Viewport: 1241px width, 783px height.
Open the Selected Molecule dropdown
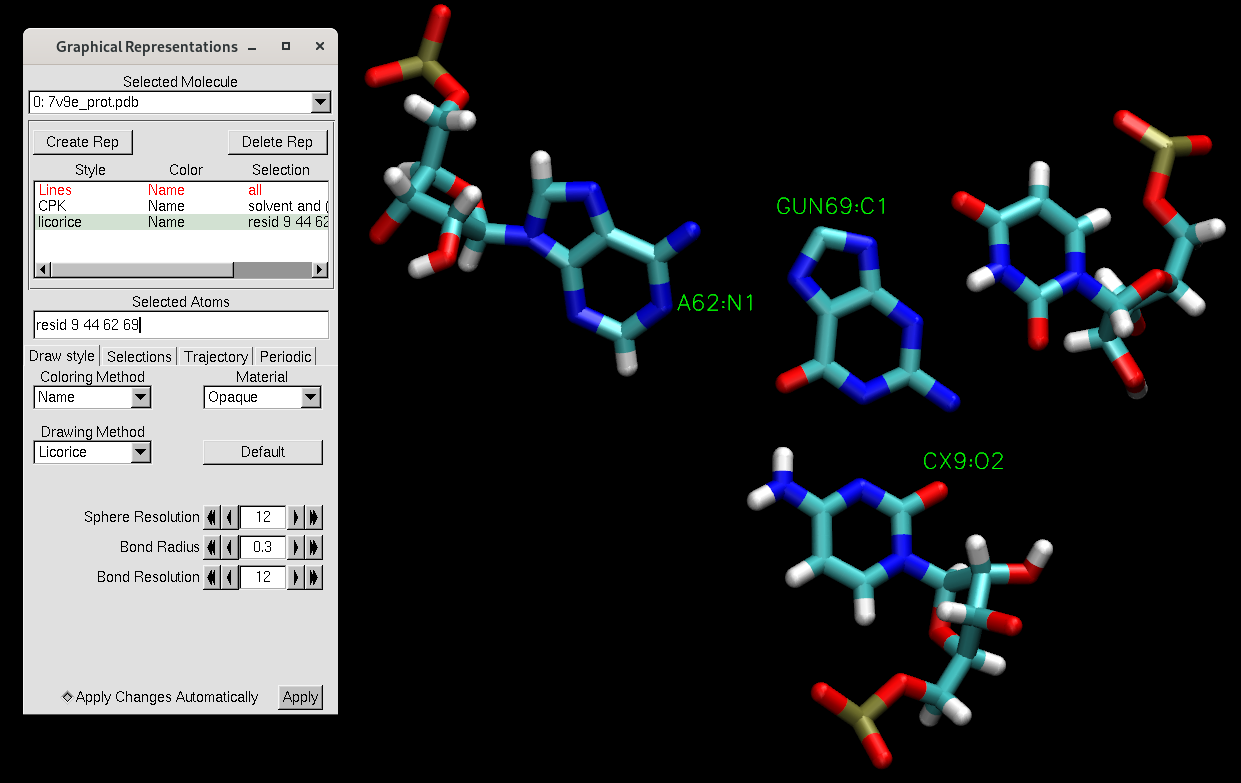click(320, 102)
